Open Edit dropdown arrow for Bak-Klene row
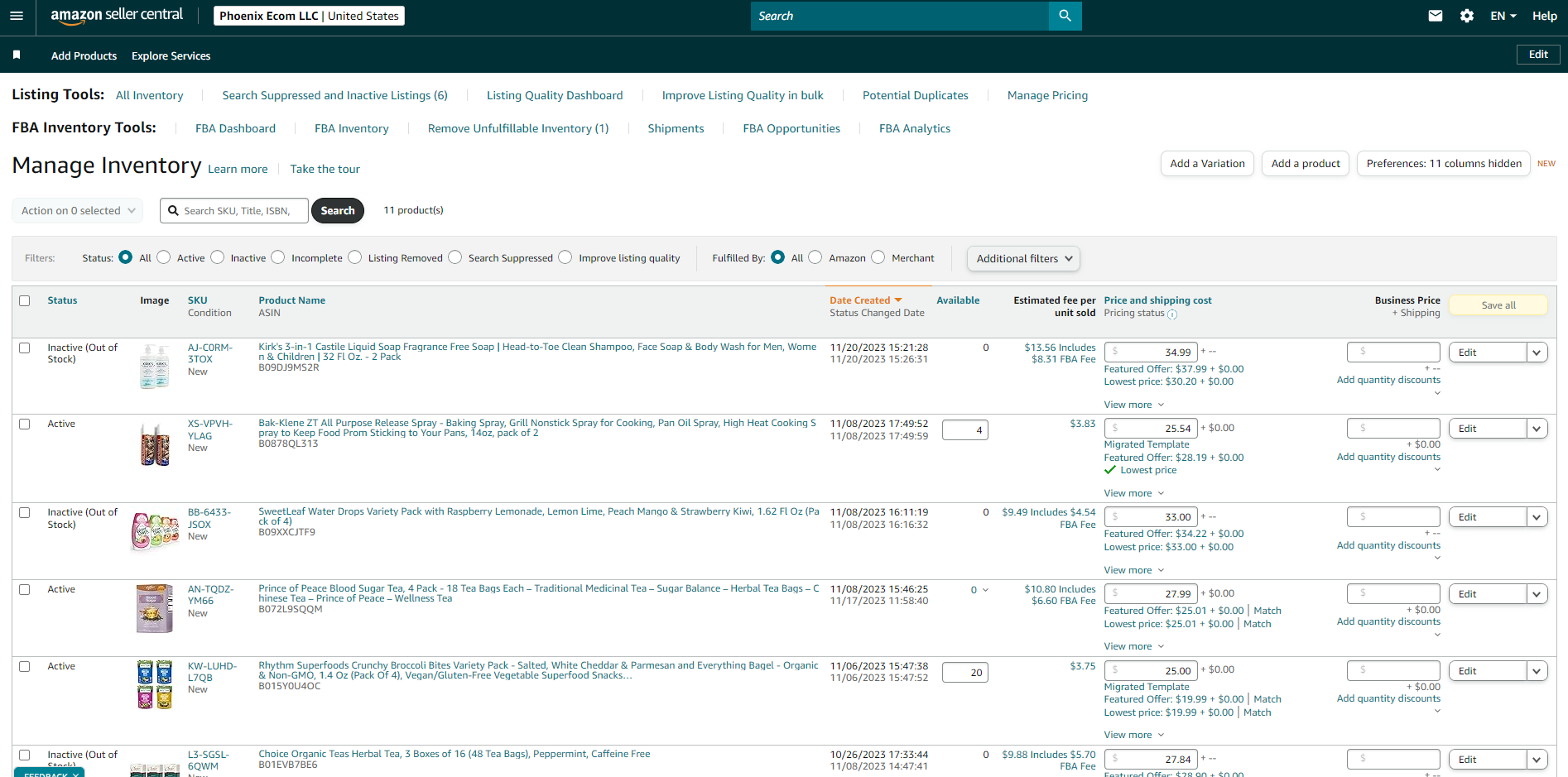Screen dimensions: 1568x777 [x=1537, y=429]
